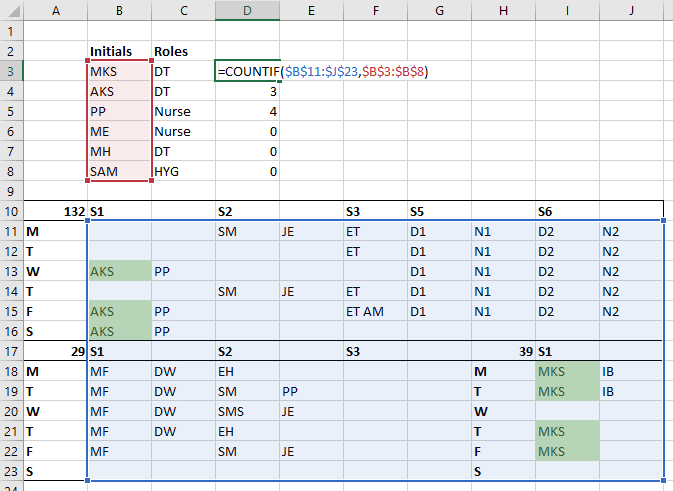The width and height of the screenshot is (673, 491).
Task: Select column G header
Action: (440, 10)
